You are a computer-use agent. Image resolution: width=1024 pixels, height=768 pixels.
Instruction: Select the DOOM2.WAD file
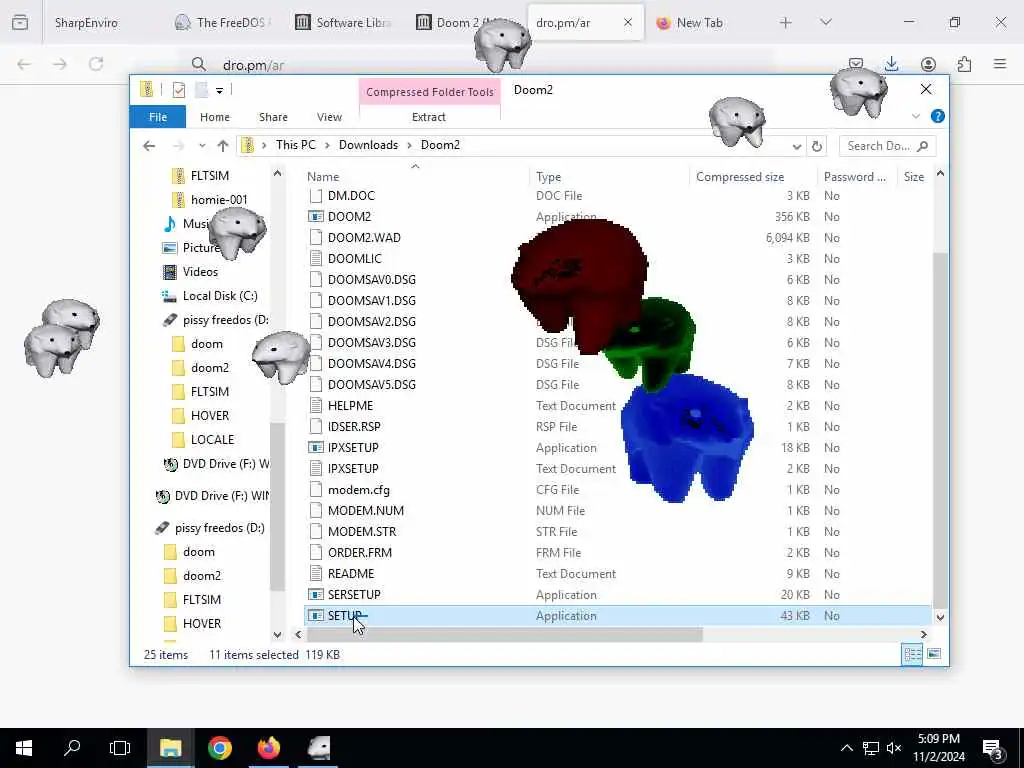click(x=364, y=238)
